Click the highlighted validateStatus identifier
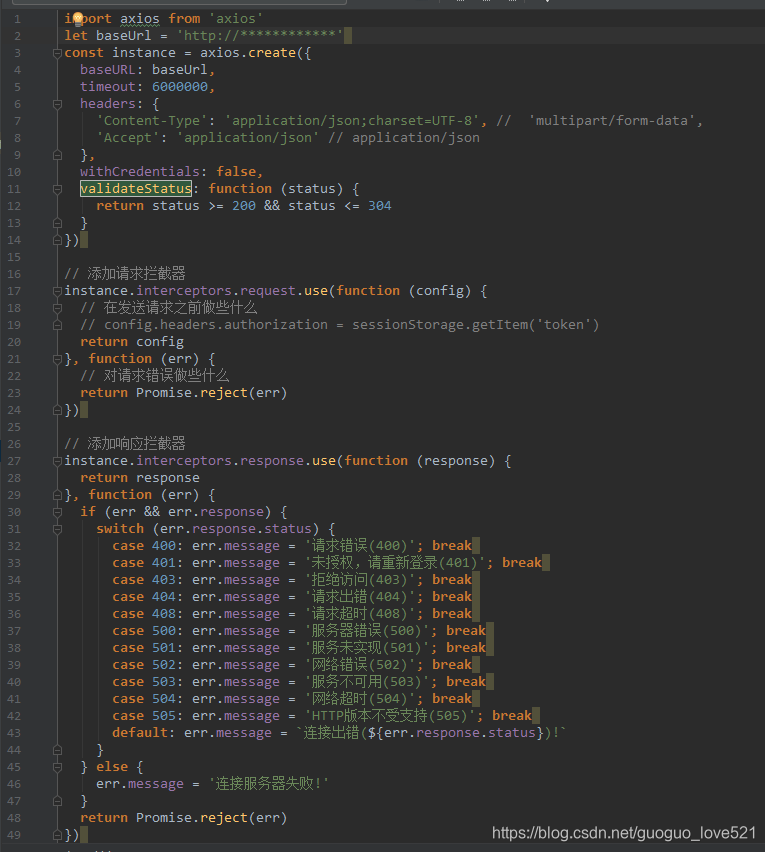The height and width of the screenshot is (852, 765). tap(136, 189)
